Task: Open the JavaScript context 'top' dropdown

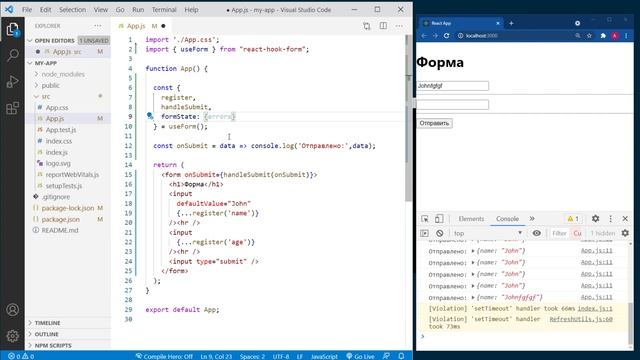Action: click(488, 233)
